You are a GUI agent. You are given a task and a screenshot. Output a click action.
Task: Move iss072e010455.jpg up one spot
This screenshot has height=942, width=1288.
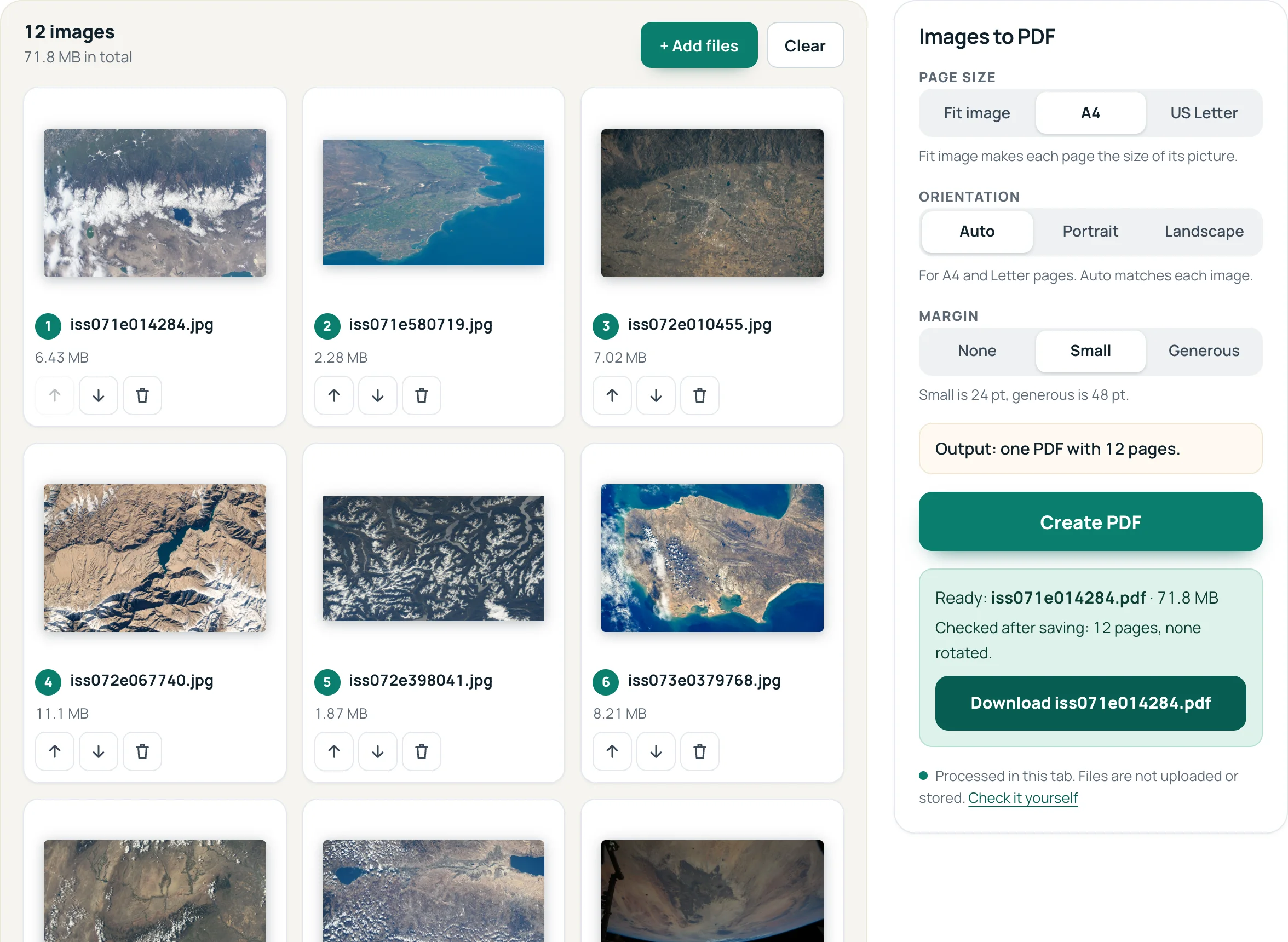tap(612, 395)
